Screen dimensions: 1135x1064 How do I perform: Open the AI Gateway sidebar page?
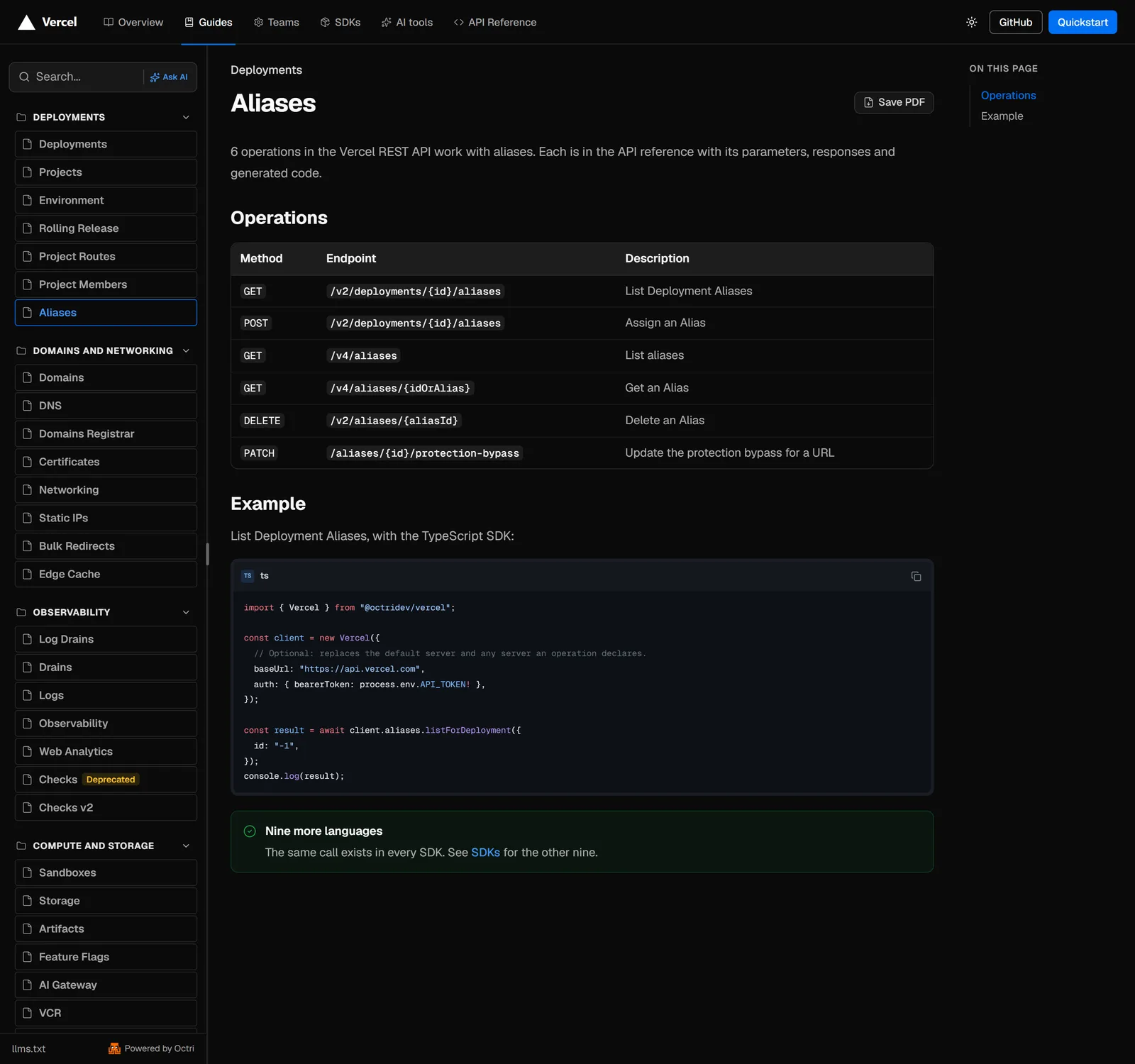tap(106, 985)
